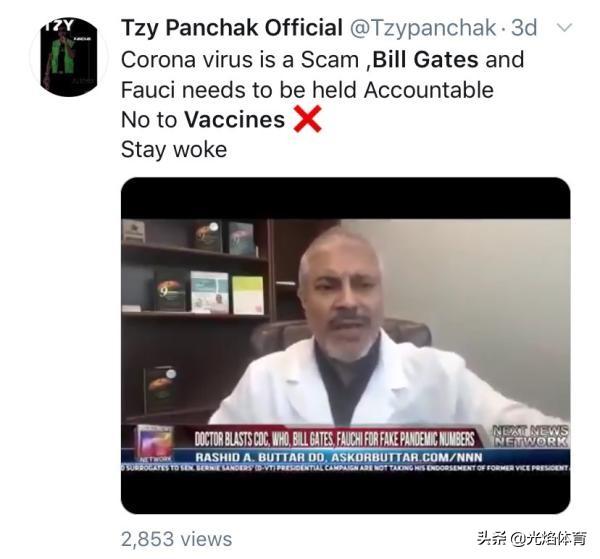Select the bold Vaccines keyword

[235, 120]
